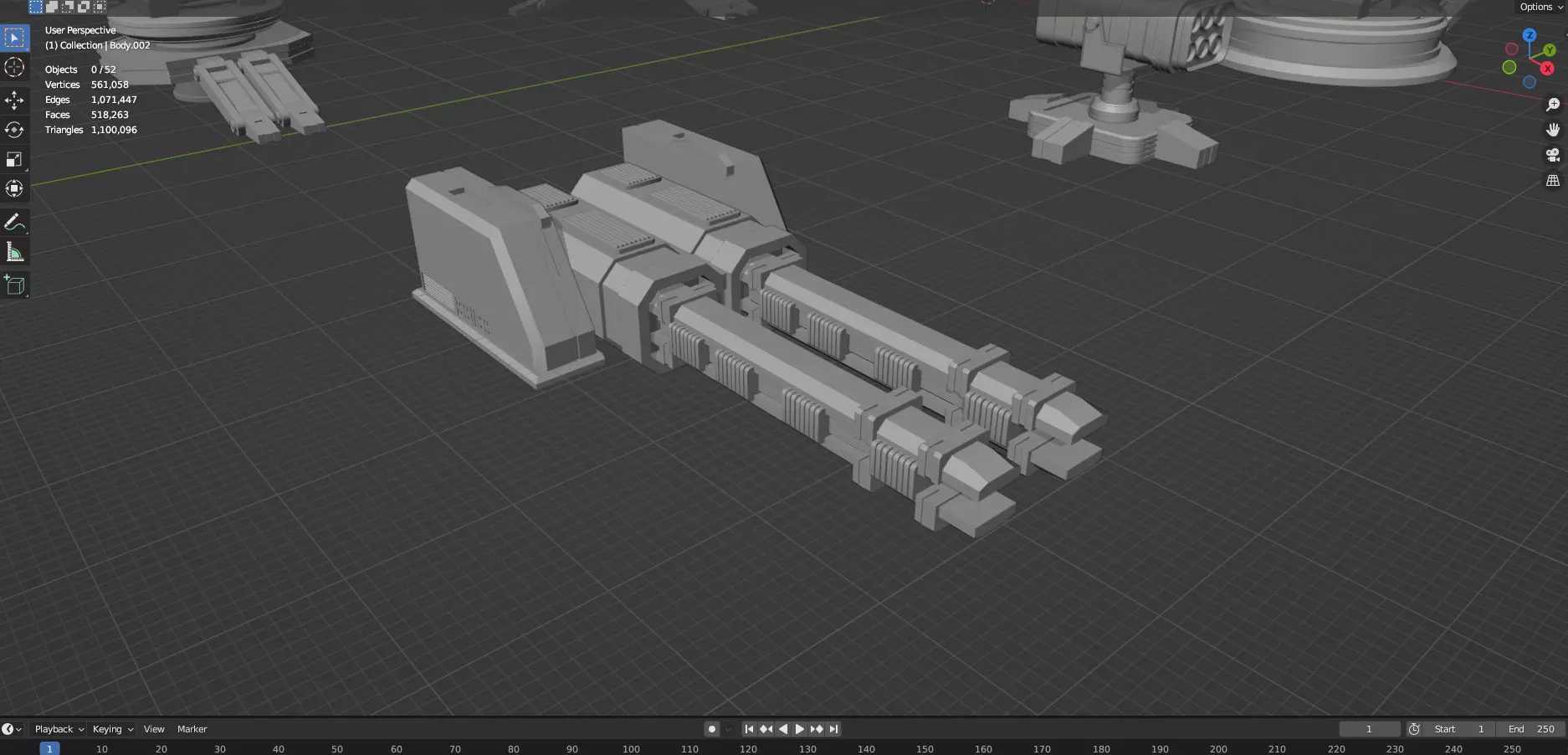Screen dimensions: 1568x755
Task: Click the negative X gizmo circle
Action: pyautogui.click(x=1512, y=49)
